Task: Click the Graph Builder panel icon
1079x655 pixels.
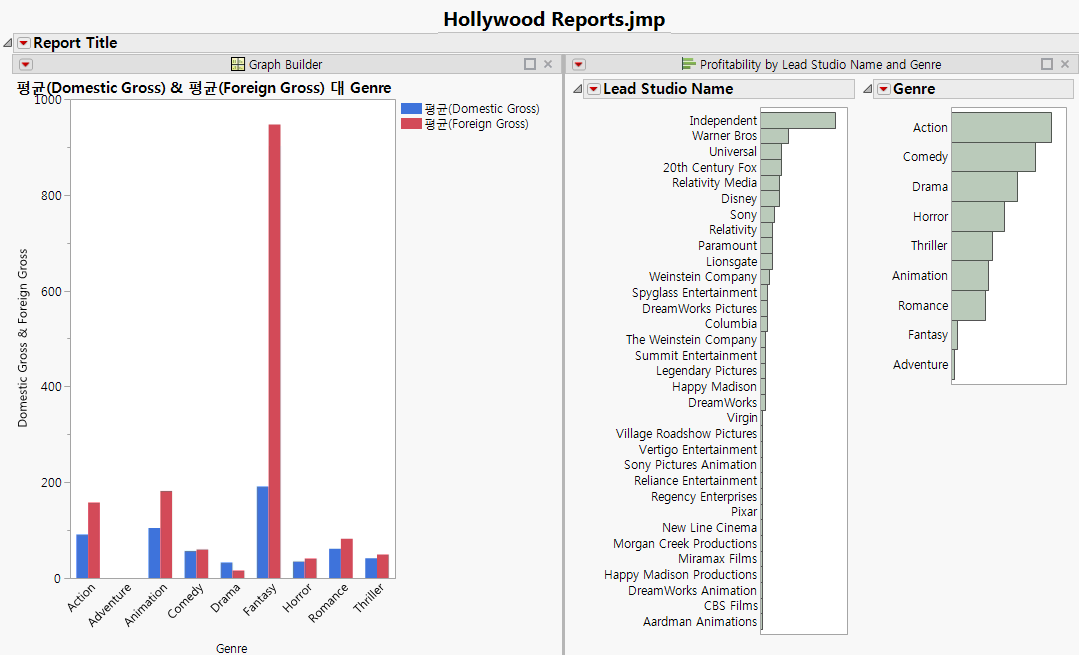Action: click(238, 64)
